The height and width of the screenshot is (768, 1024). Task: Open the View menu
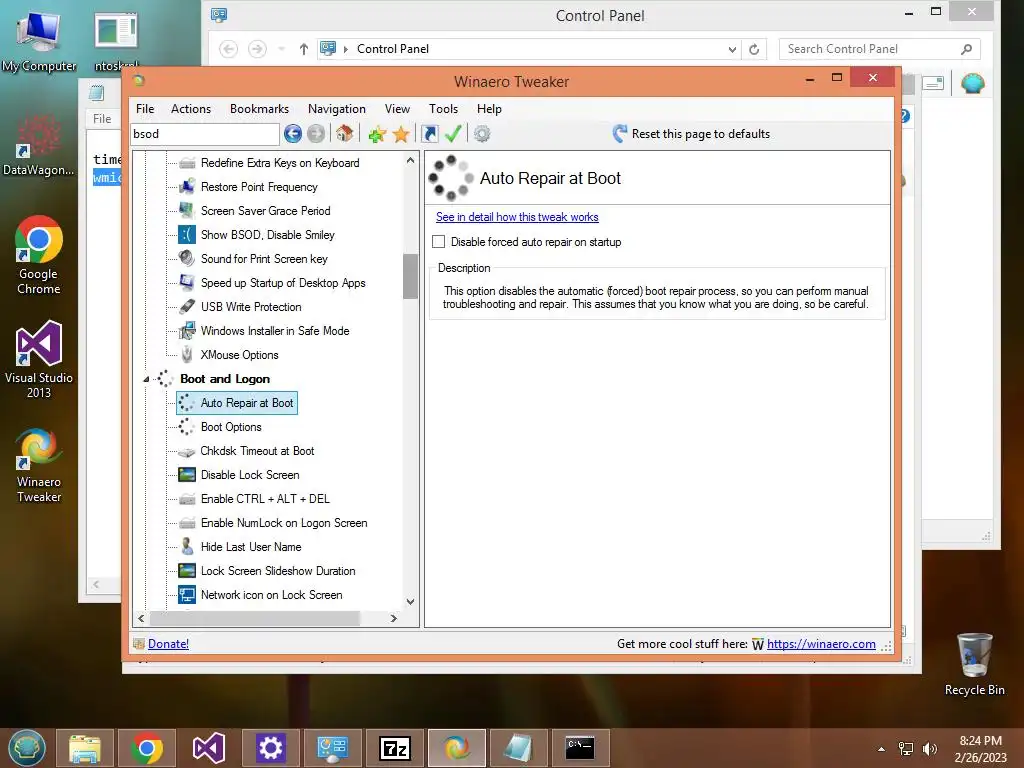397,109
